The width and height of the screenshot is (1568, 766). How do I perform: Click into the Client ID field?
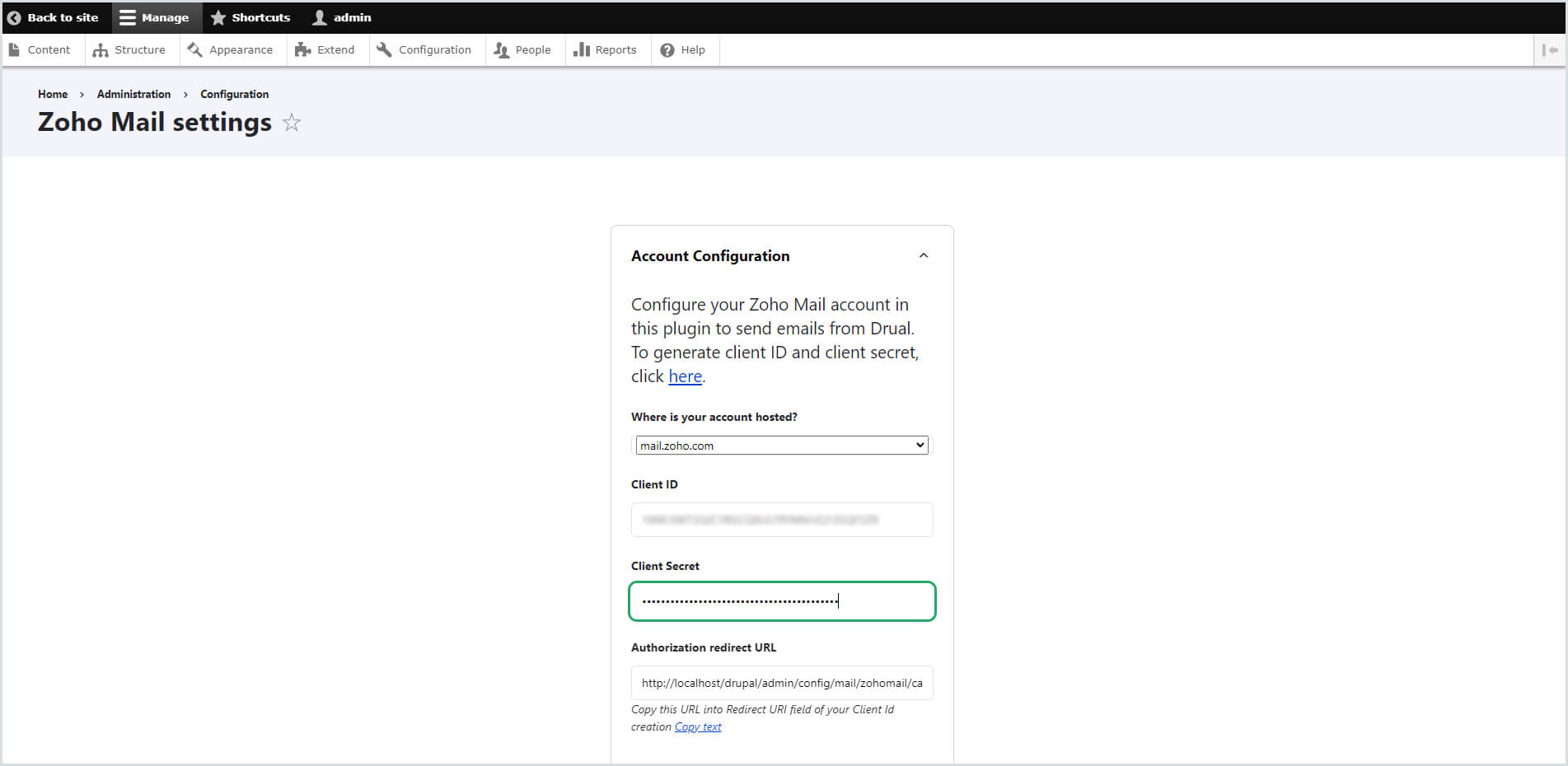[782, 520]
